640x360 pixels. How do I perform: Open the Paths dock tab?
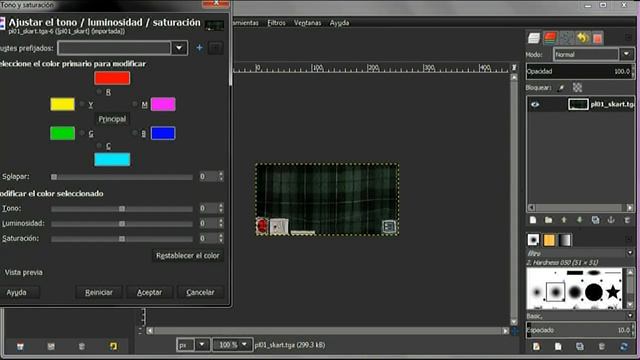click(x=567, y=38)
